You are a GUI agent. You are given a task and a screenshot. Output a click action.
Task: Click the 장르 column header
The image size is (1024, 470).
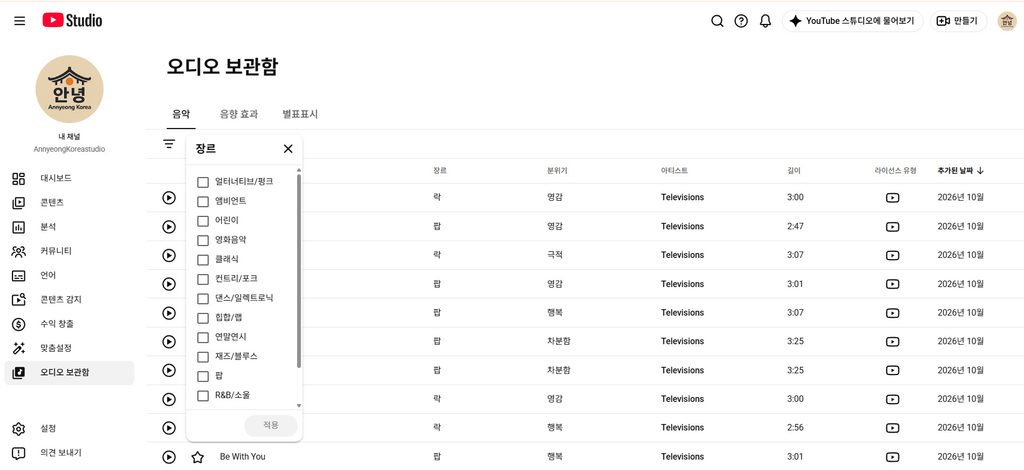pos(440,170)
